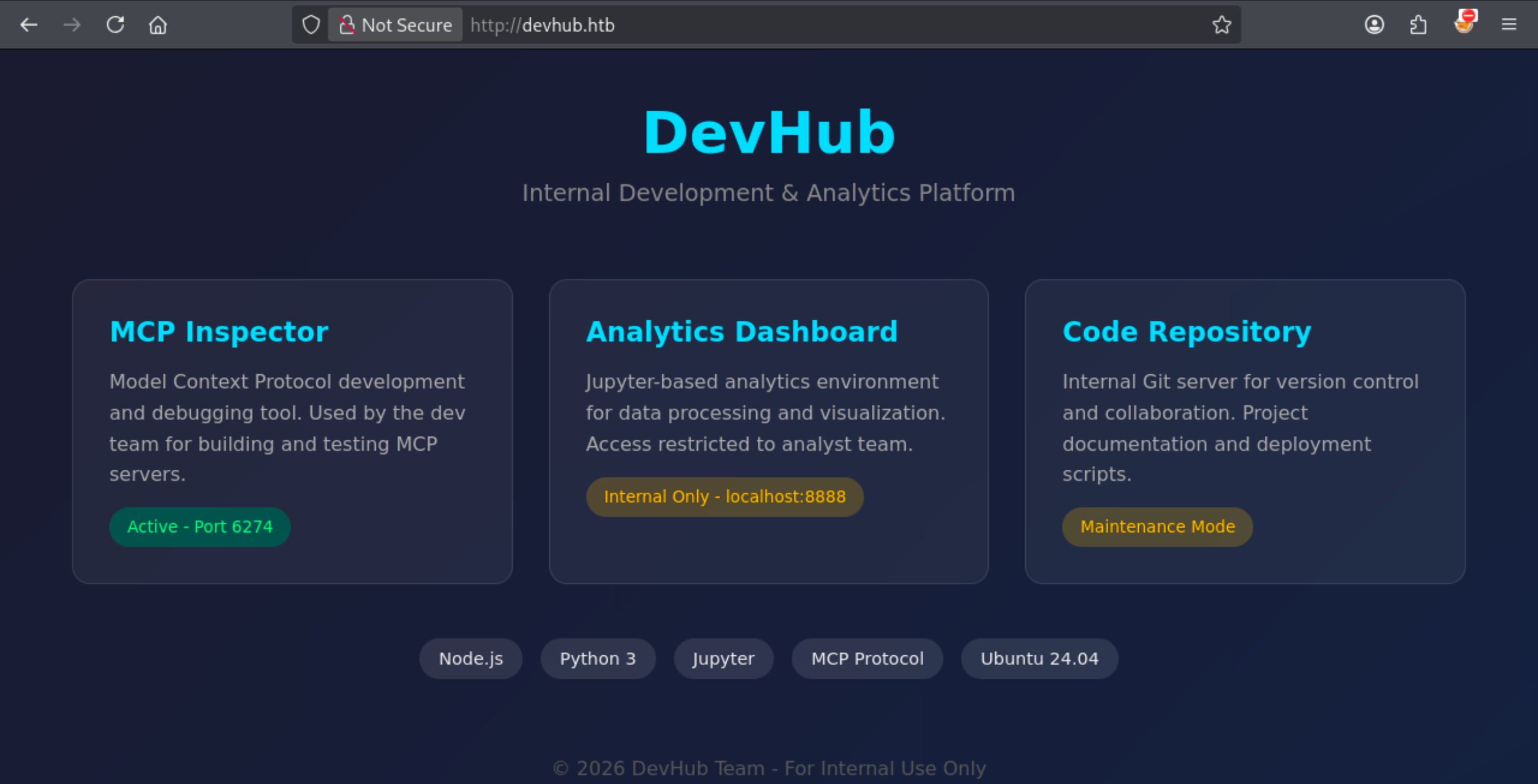
Task: Open the browser home page
Action: [158, 25]
